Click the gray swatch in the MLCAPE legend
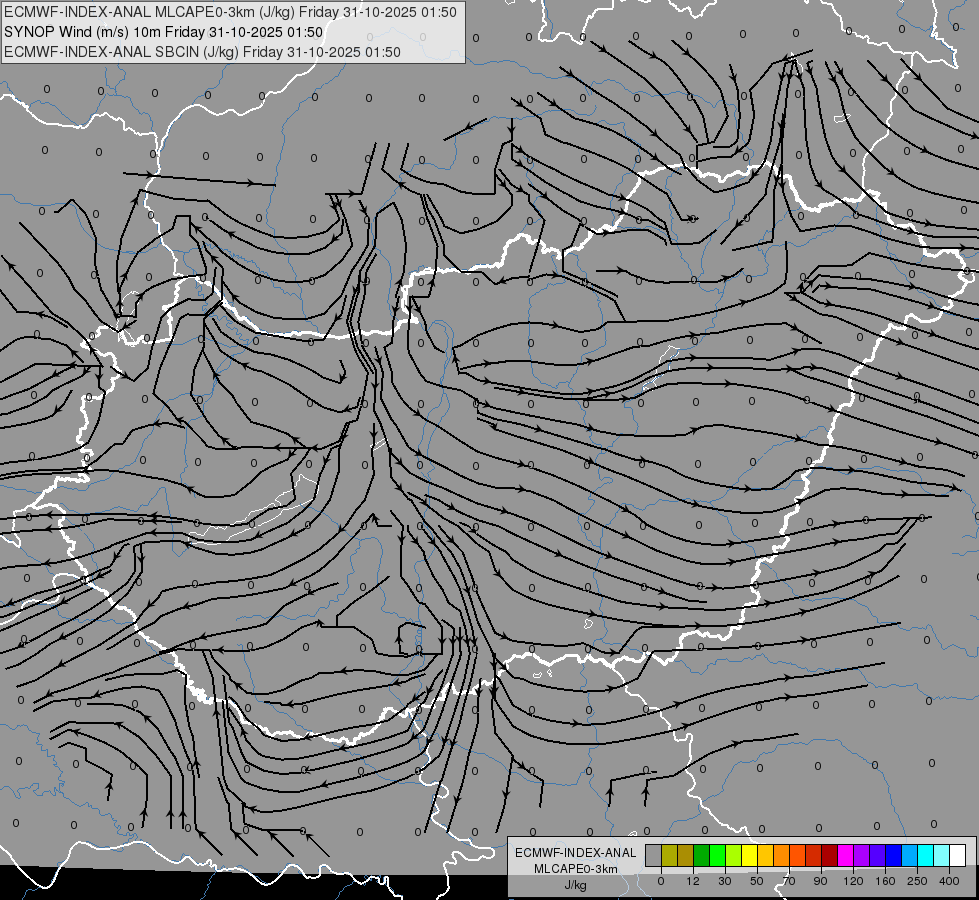 pyautogui.click(x=654, y=855)
